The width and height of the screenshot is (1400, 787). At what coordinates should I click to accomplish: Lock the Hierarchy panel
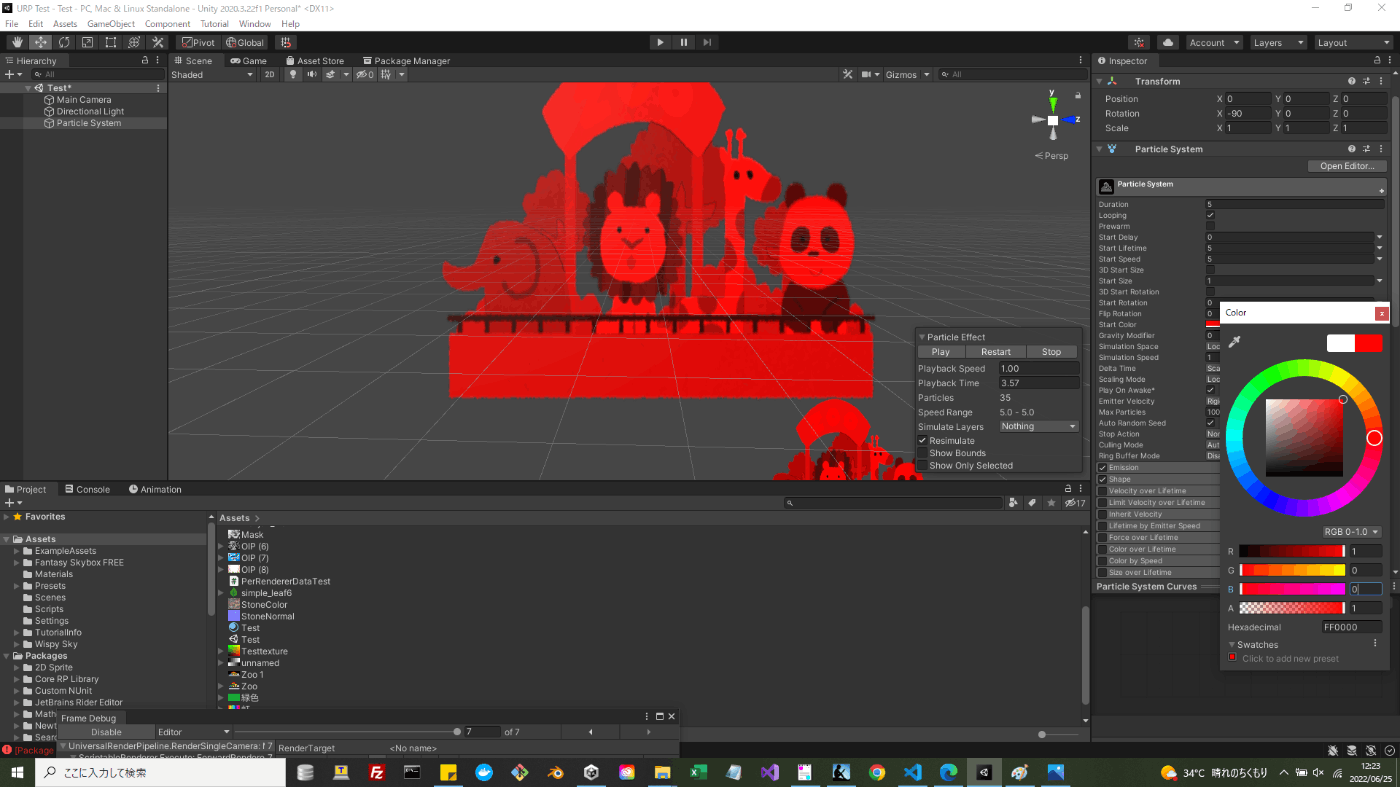(145, 60)
